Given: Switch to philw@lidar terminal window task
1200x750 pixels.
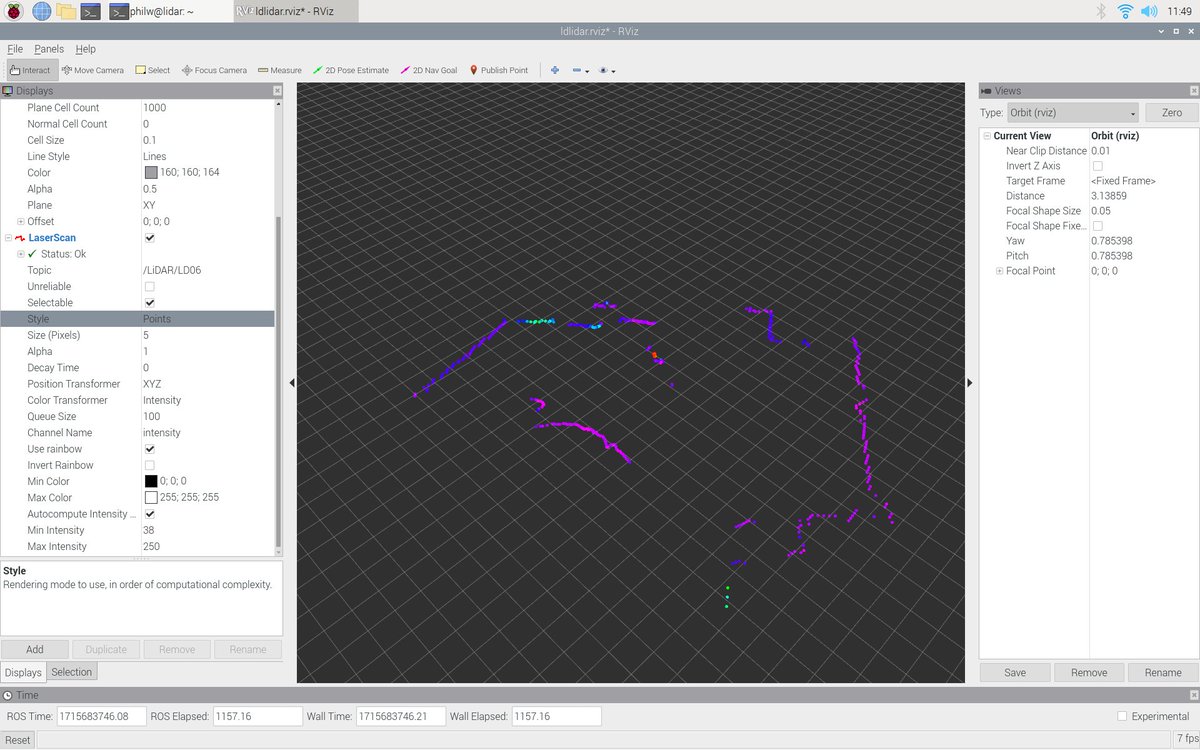Looking at the screenshot, I should [x=152, y=11].
